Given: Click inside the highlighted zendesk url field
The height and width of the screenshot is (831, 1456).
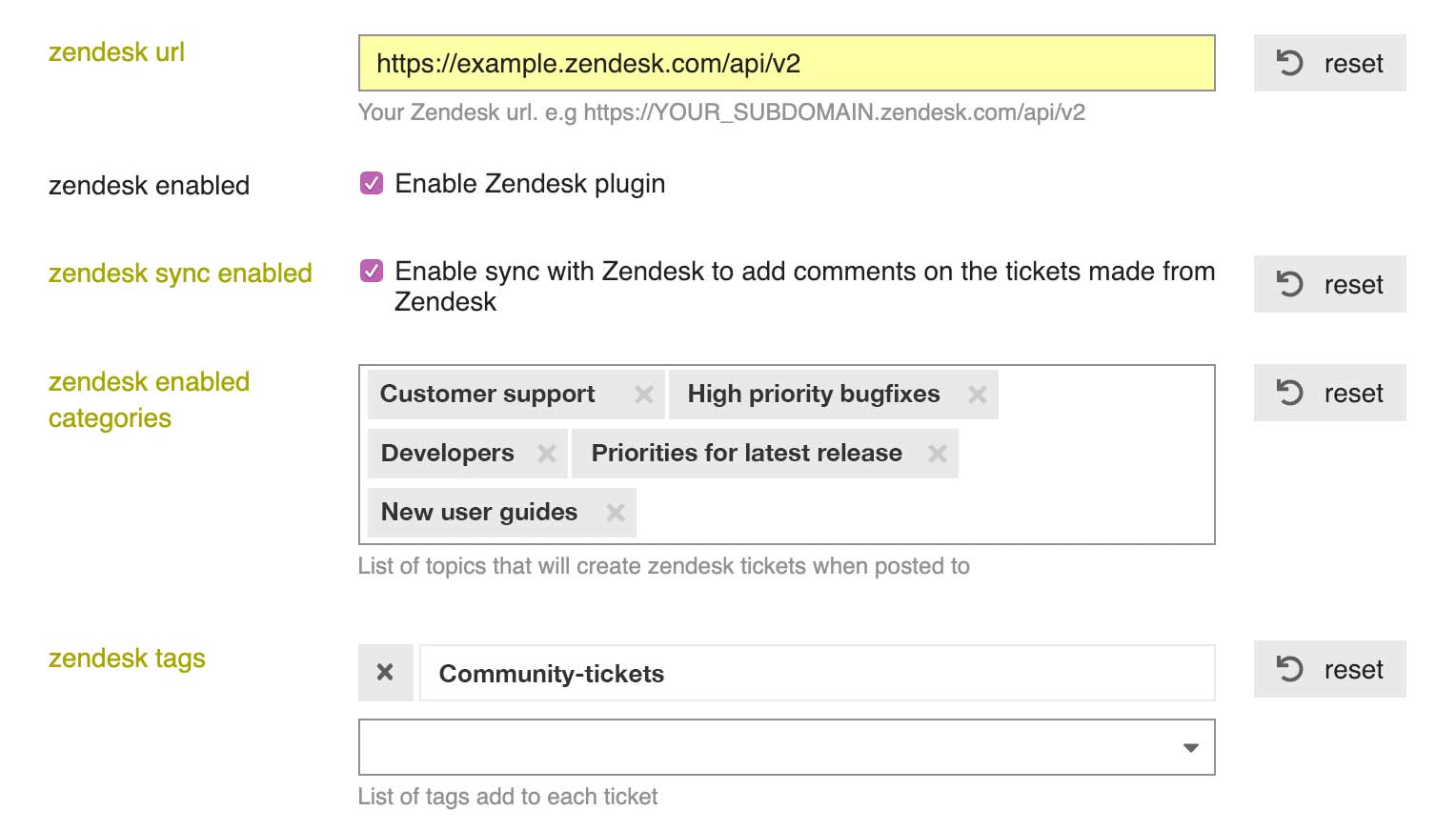Looking at the screenshot, I should tap(786, 63).
